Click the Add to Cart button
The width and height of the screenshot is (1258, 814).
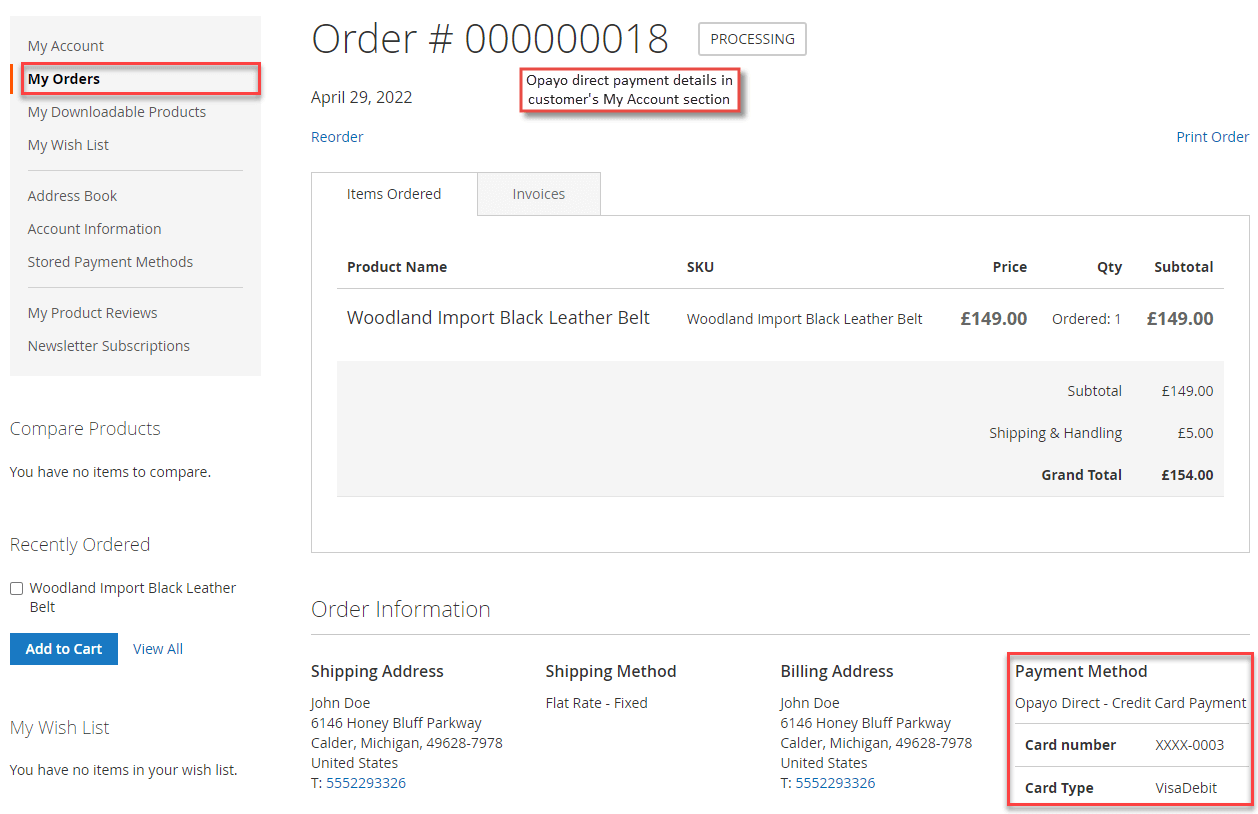point(64,649)
